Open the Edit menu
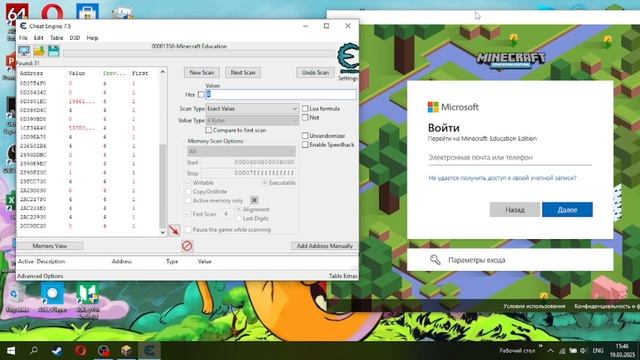The width and height of the screenshot is (640, 360). click(x=38, y=38)
